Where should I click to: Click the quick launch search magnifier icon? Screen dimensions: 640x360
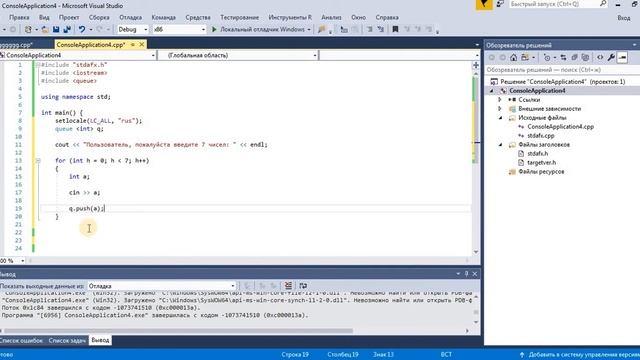tap(603, 4)
